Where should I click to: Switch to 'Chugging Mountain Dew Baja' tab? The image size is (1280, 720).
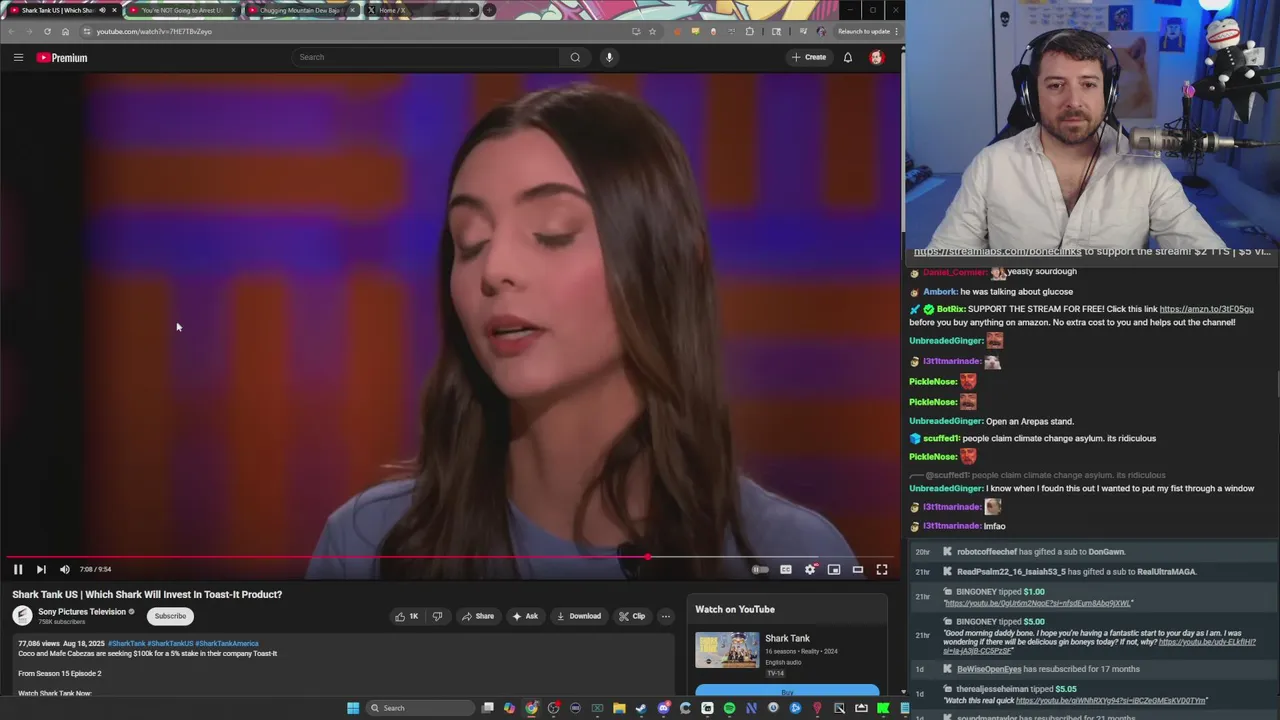click(x=300, y=10)
